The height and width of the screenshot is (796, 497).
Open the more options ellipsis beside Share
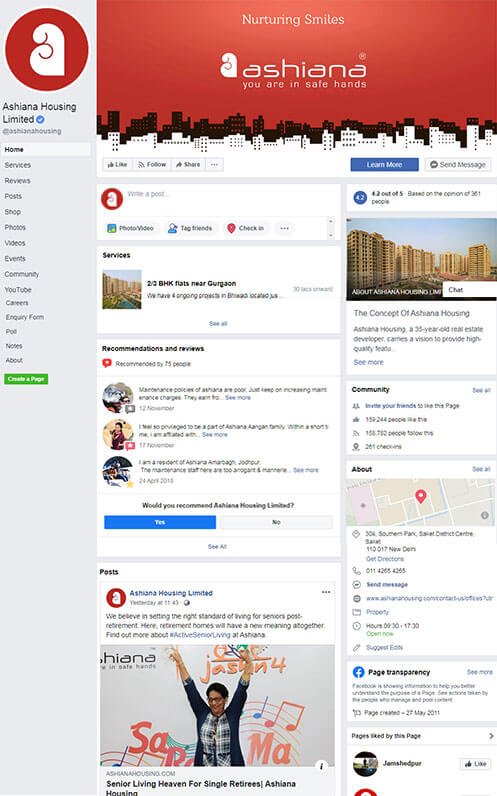click(x=215, y=164)
